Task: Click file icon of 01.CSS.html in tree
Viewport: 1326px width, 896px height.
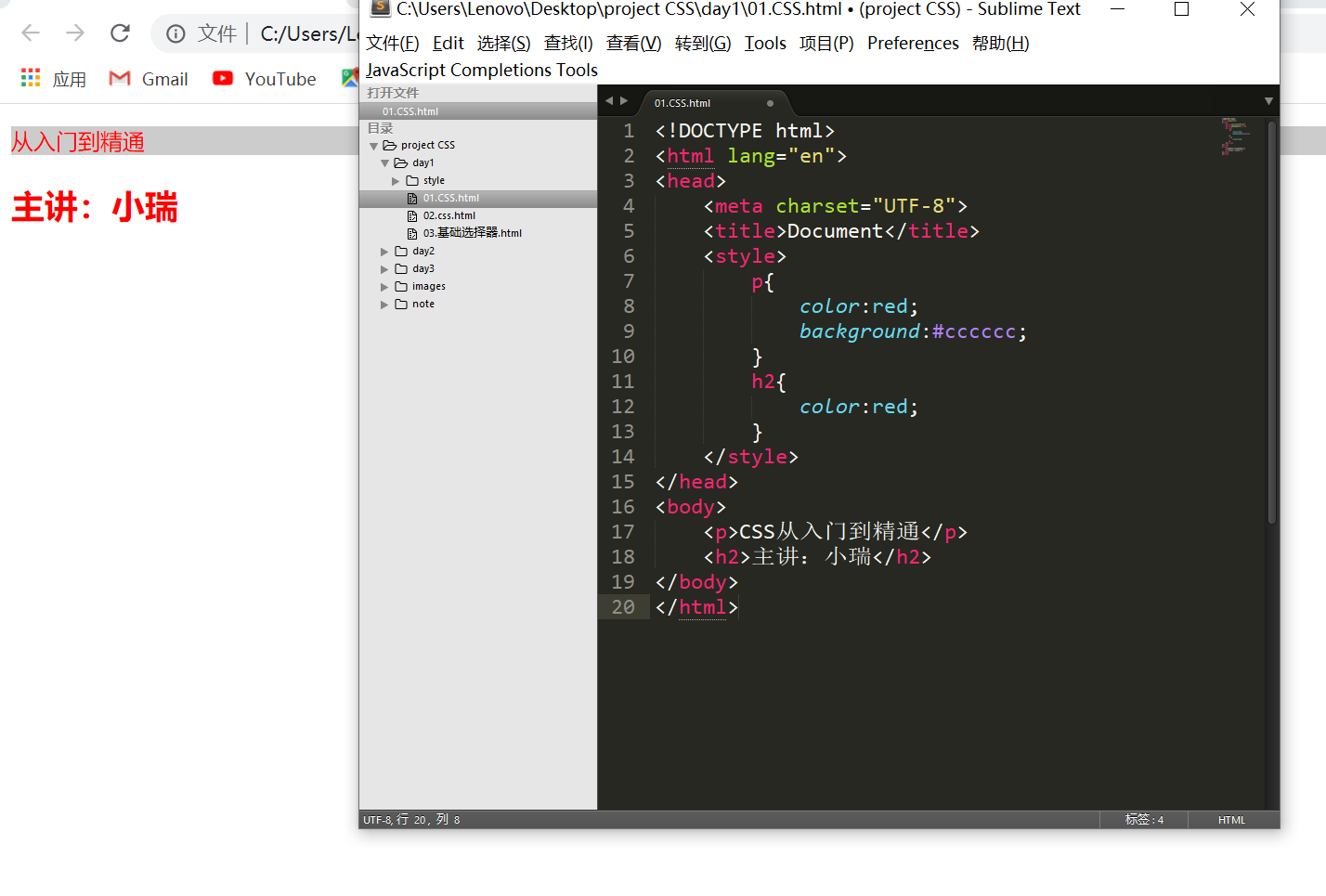Action: tap(412, 199)
